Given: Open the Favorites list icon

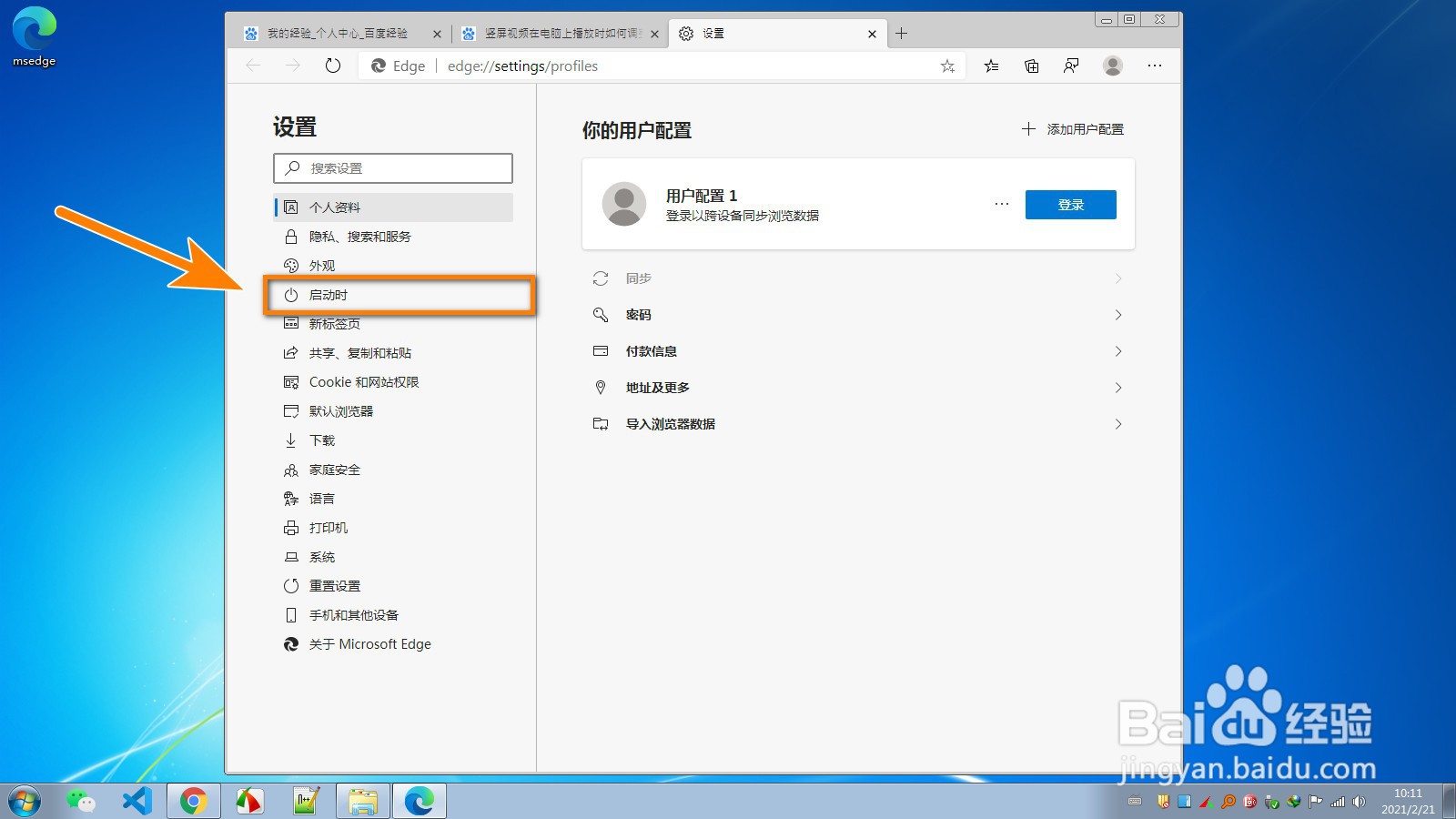Looking at the screenshot, I should [x=991, y=66].
